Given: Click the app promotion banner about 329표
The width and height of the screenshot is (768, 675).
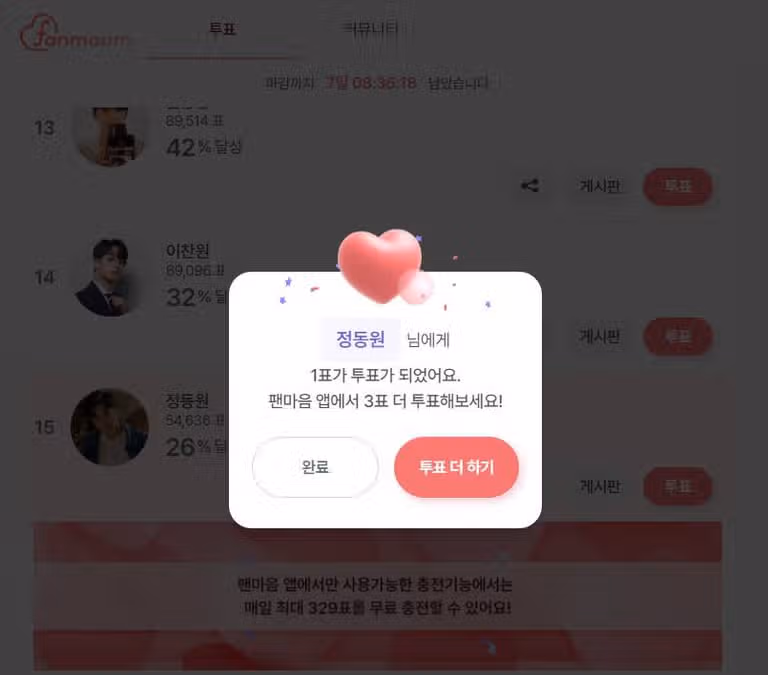Looking at the screenshot, I should pyautogui.click(x=377, y=596).
